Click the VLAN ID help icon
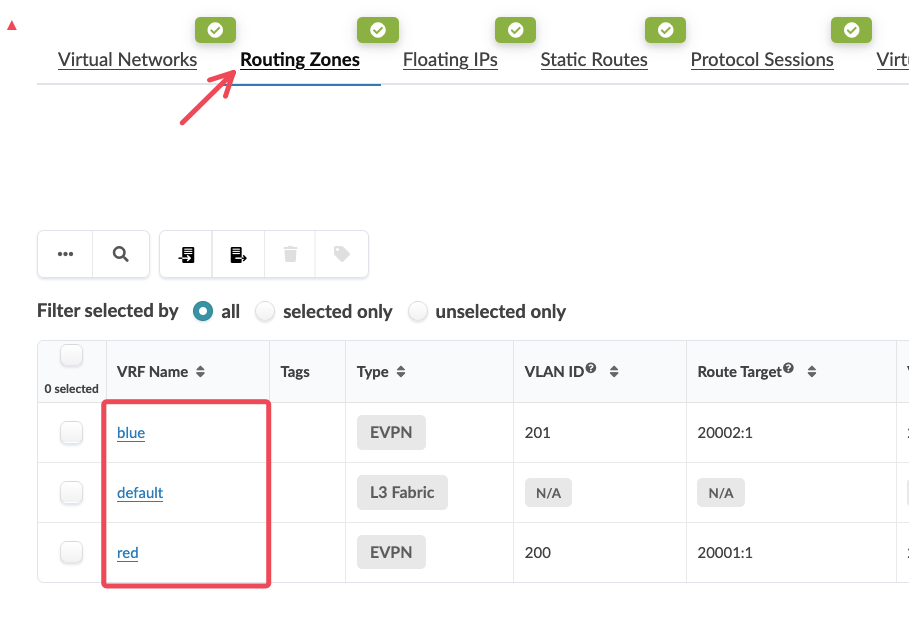Viewport: 909px width, 642px height. 591,368
